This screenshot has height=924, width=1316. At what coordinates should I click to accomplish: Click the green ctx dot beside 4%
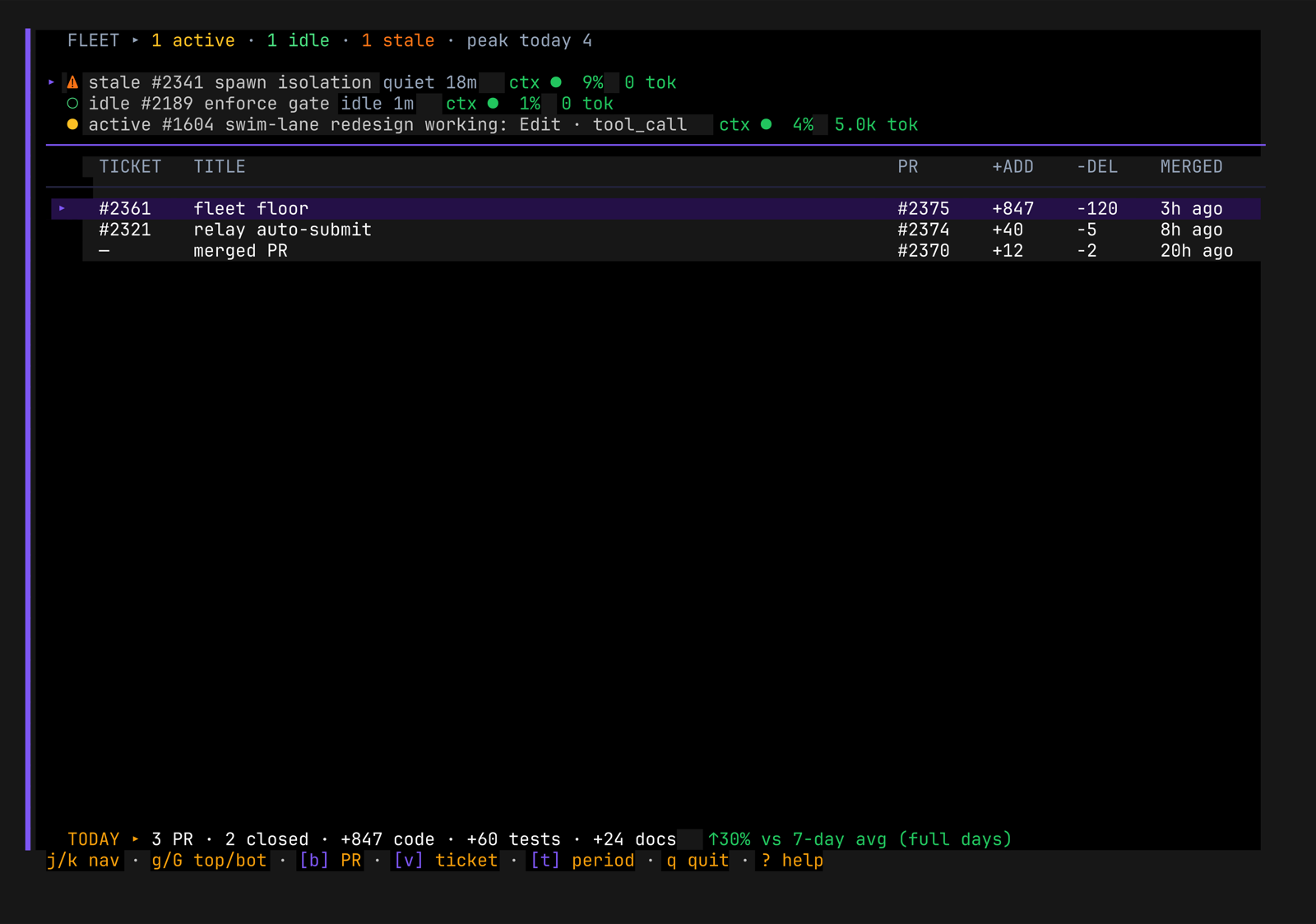[766, 125]
